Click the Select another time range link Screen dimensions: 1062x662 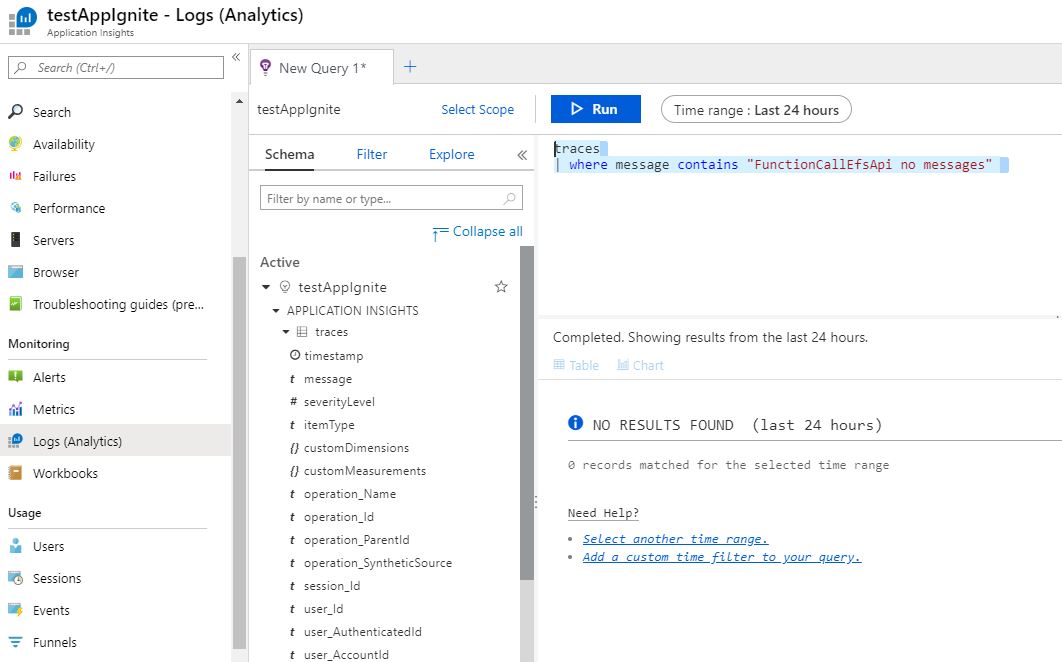click(675, 538)
